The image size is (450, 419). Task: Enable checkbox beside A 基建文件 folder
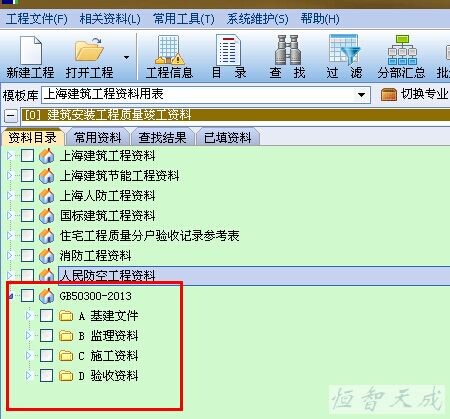pos(46,316)
